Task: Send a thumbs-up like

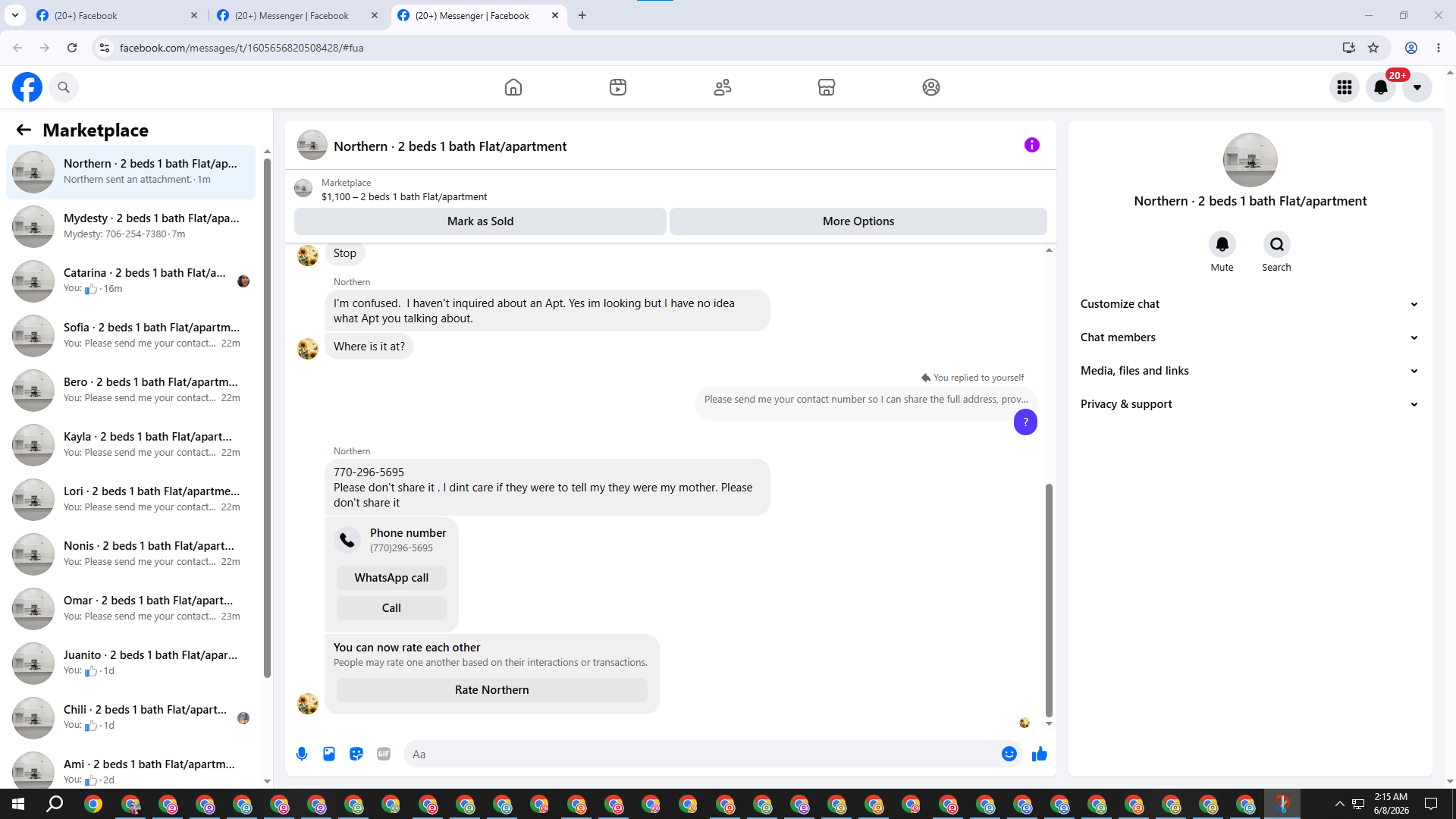Action: click(x=1040, y=754)
